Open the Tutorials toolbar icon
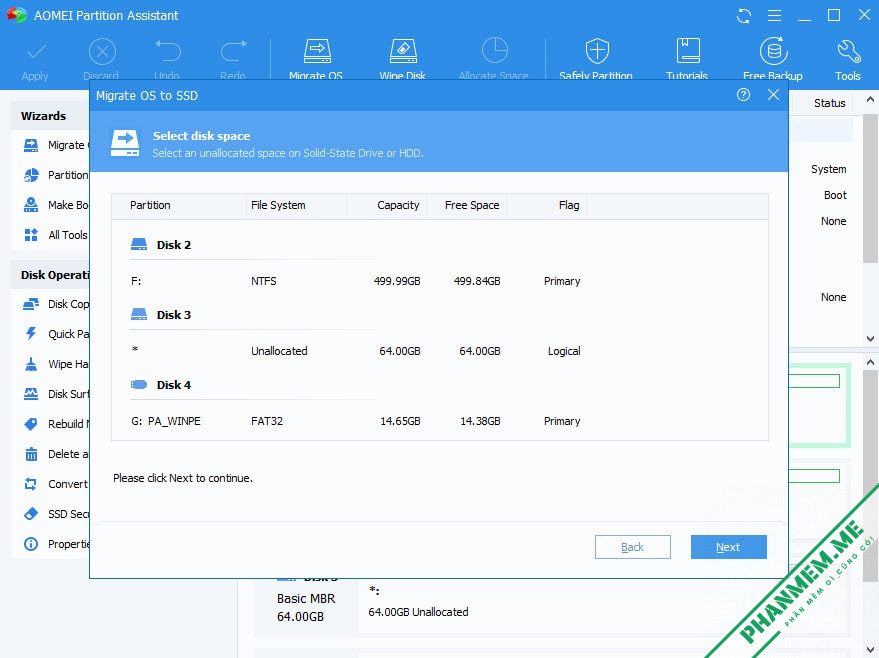The image size is (879, 658). pos(687,51)
